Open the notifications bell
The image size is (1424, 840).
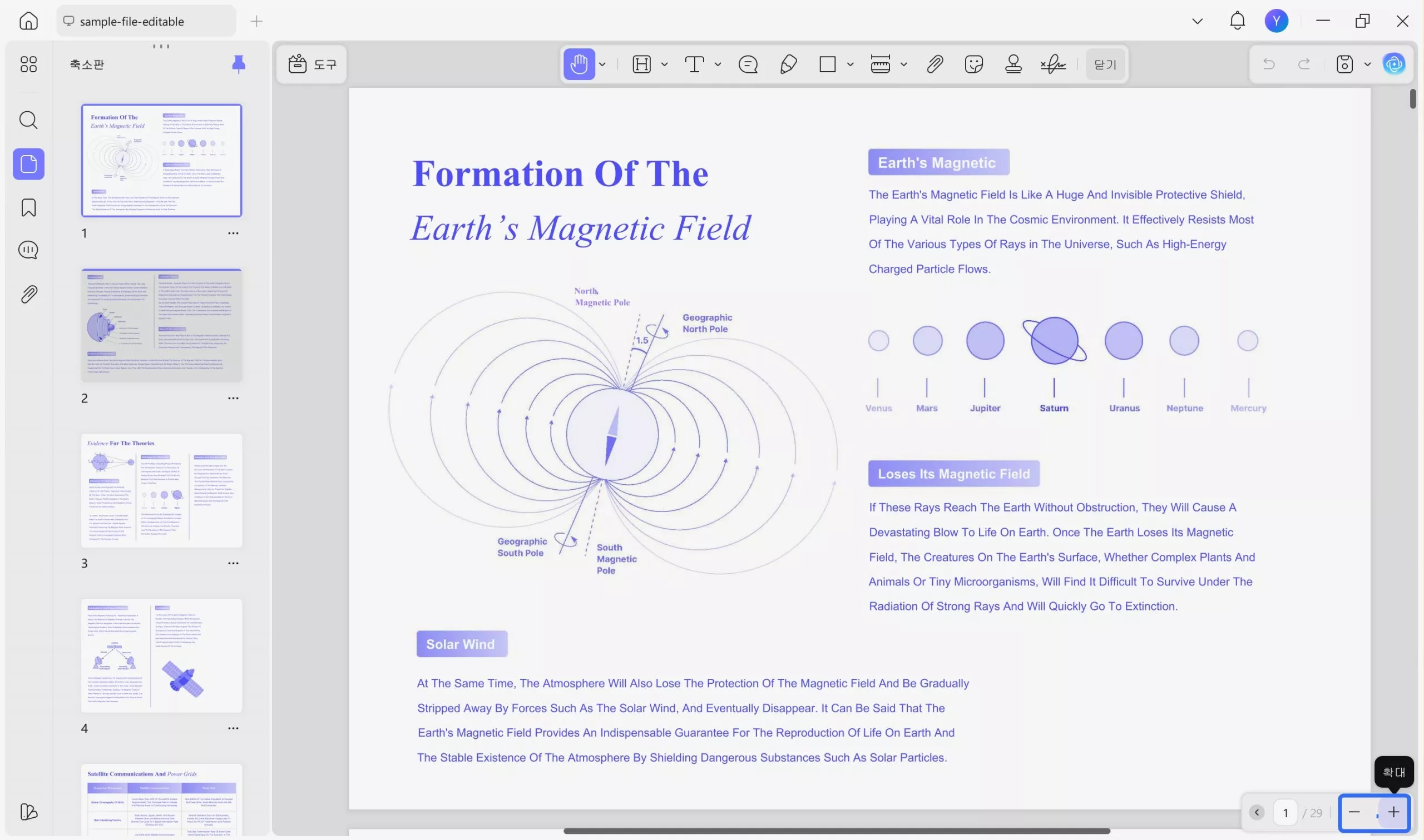point(1237,21)
